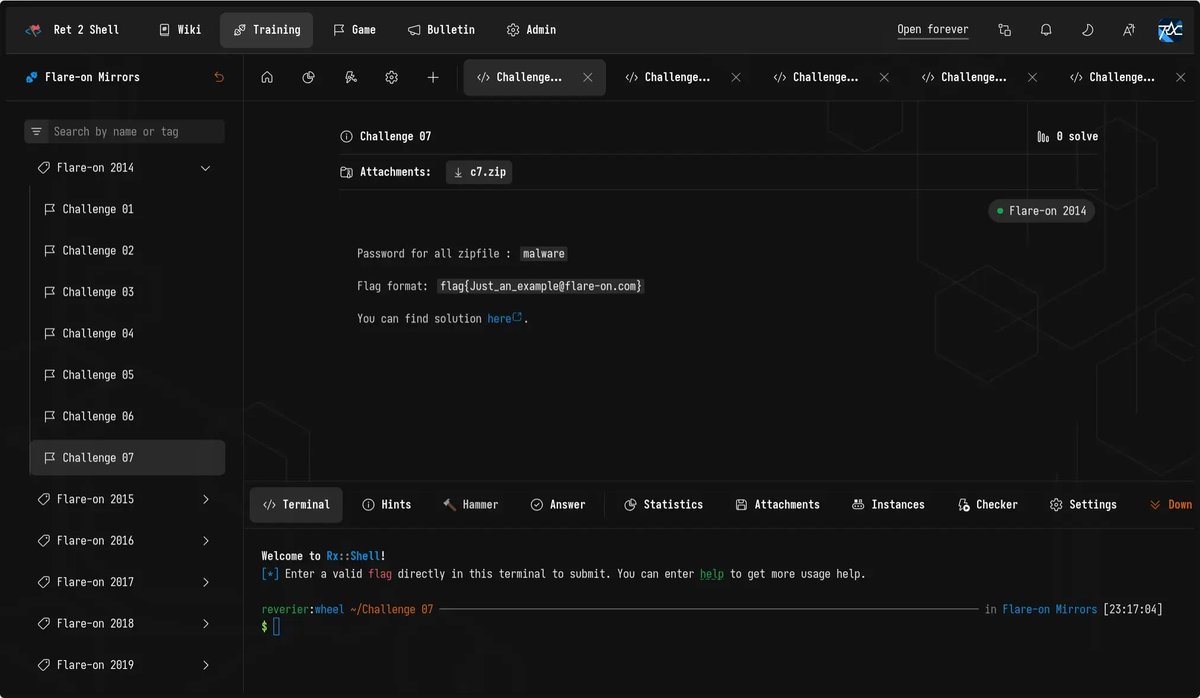
Task: Expand the Flare-on 2019 category
Action: click(125, 665)
